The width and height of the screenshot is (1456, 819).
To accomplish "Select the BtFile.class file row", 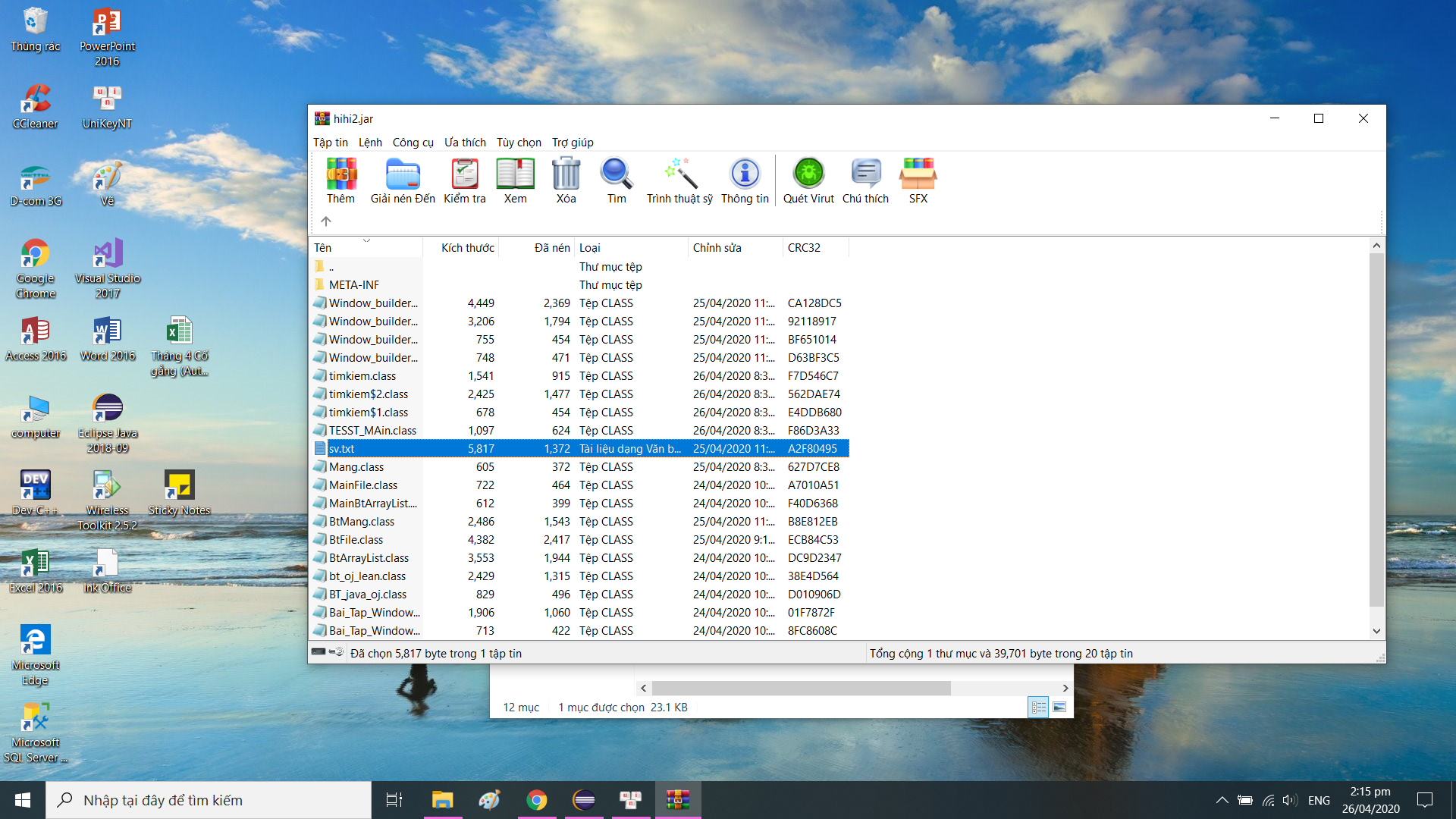I will point(356,540).
